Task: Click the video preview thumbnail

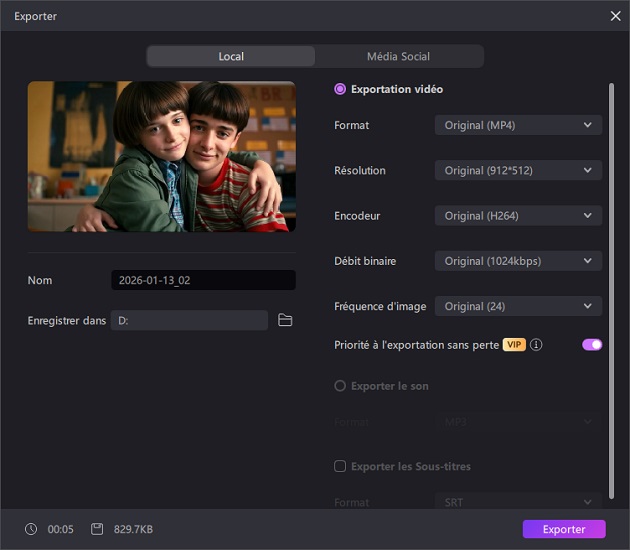Action: coord(162,156)
